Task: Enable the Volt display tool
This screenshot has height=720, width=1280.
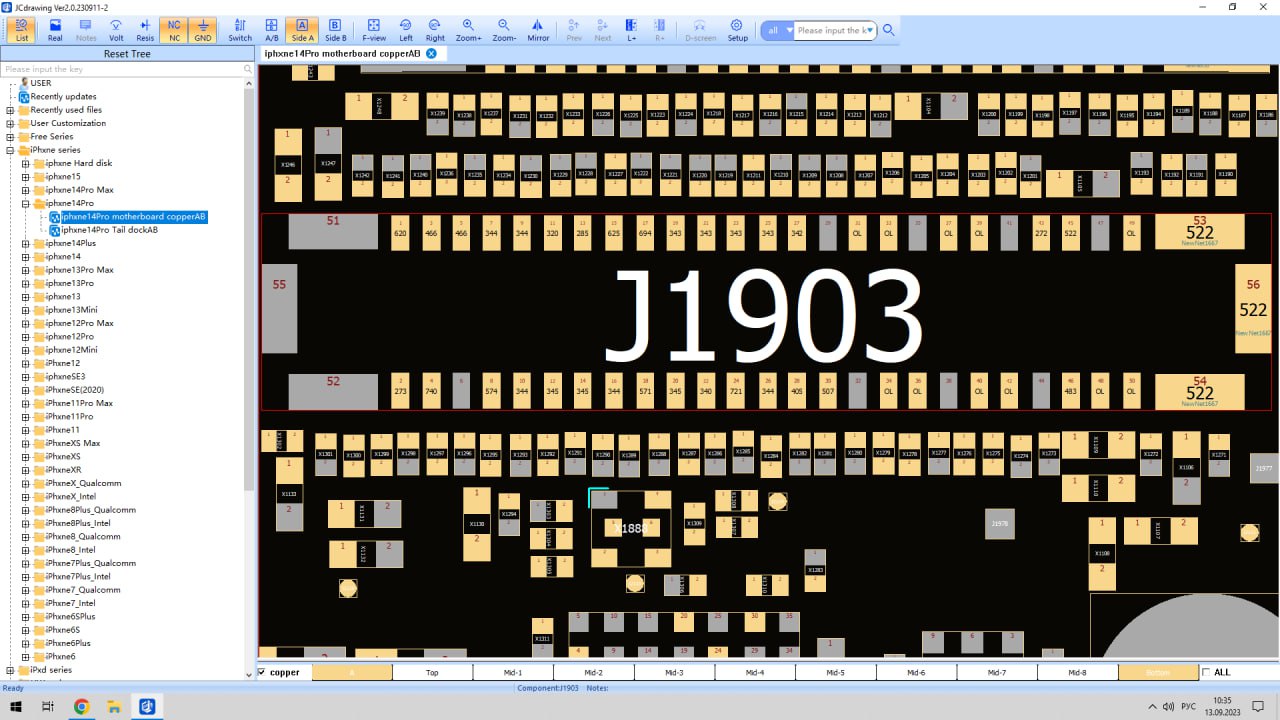Action: [x=117, y=29]
